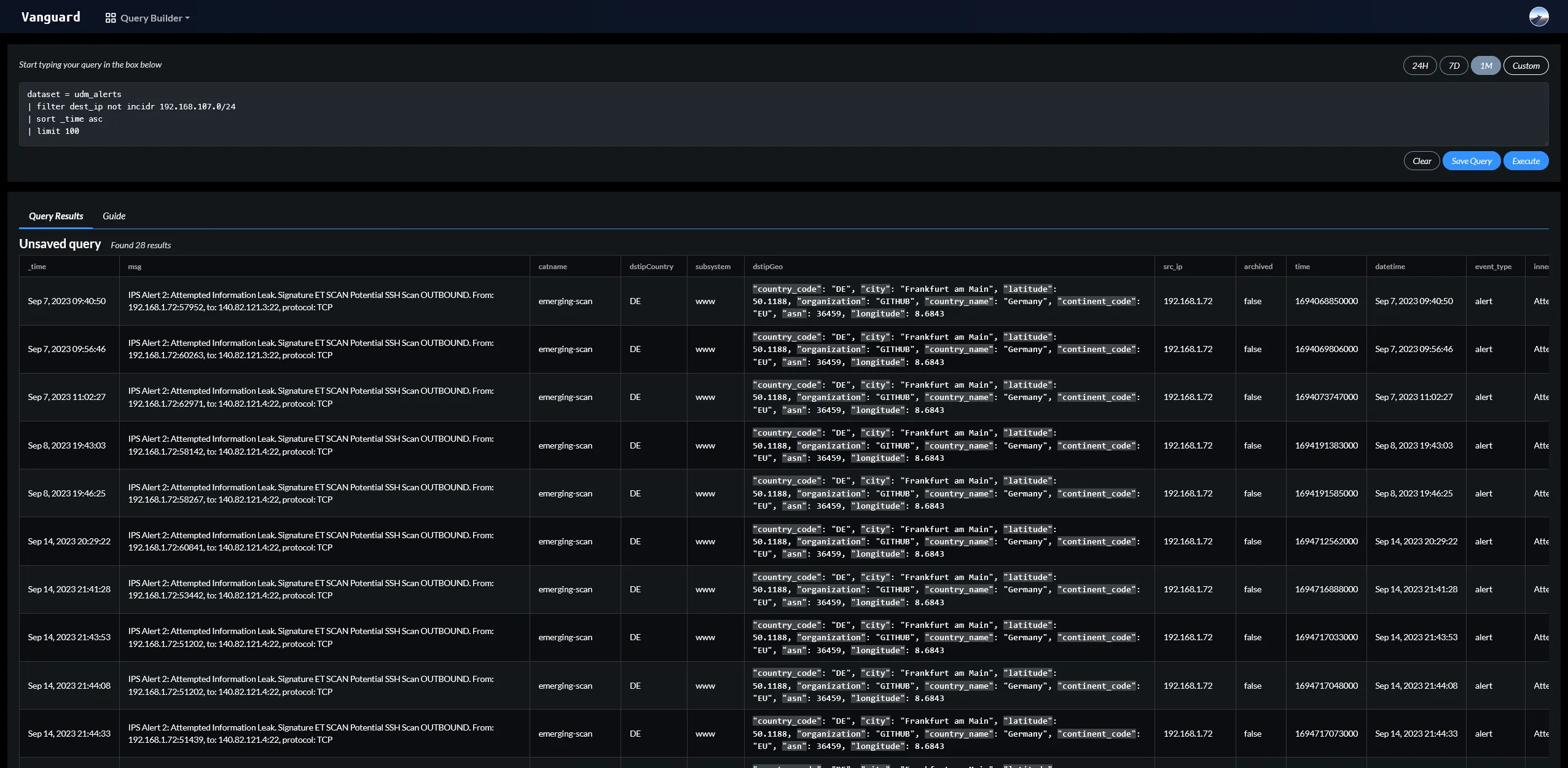Image resolution: width=1568 pixels, height=768 pixels.
Task: Clear the query editor
Action: click(1421, 160)
